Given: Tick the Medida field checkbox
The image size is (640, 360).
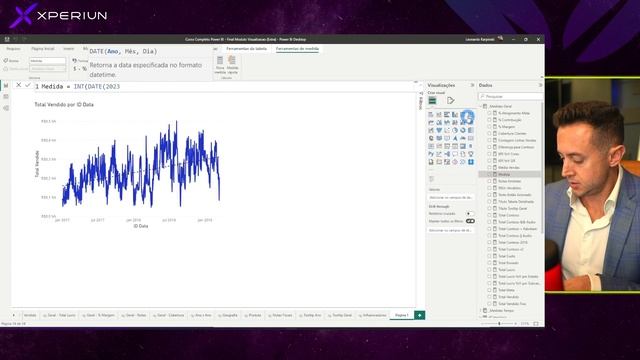Looking at the screenshot, I should (x=489, y=174).
